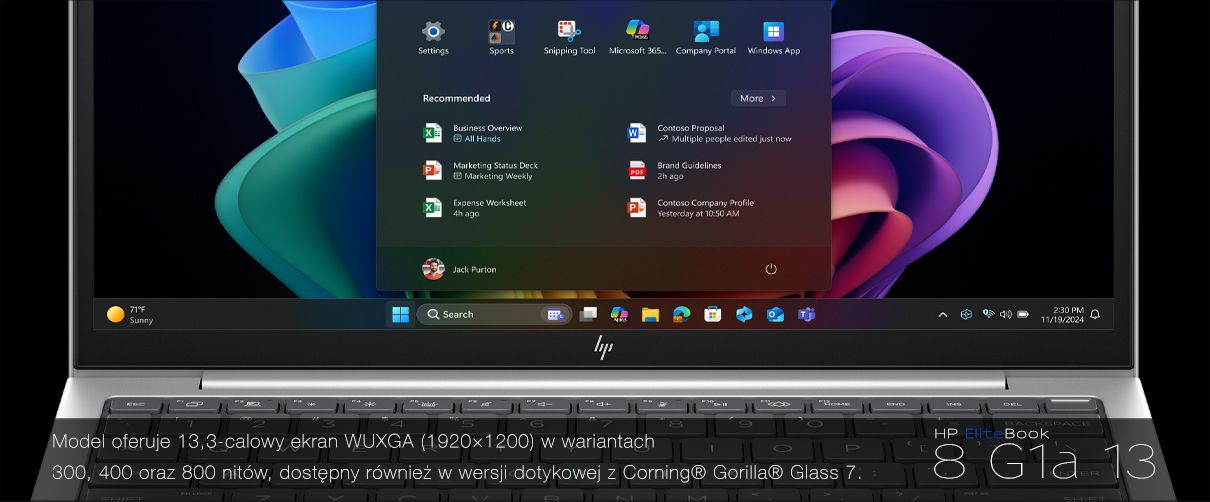Open Microsoft Teams from the taskbar
The height and width of the screenshot is (502, 1210).
click(x=806, y=314)
